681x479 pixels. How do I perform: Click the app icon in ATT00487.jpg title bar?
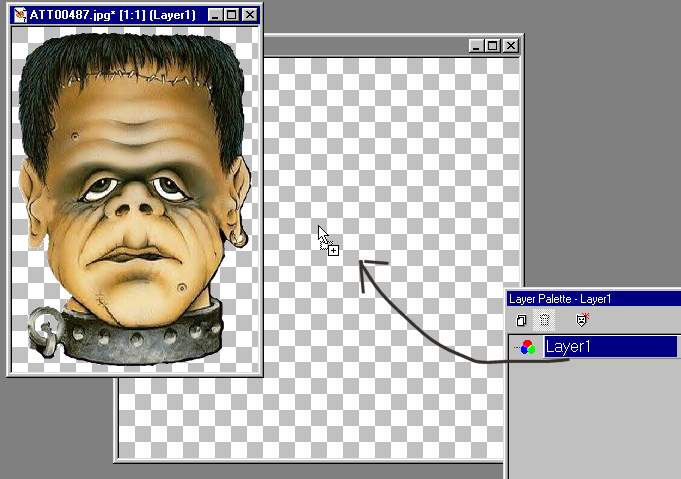(x=20, y=15)
